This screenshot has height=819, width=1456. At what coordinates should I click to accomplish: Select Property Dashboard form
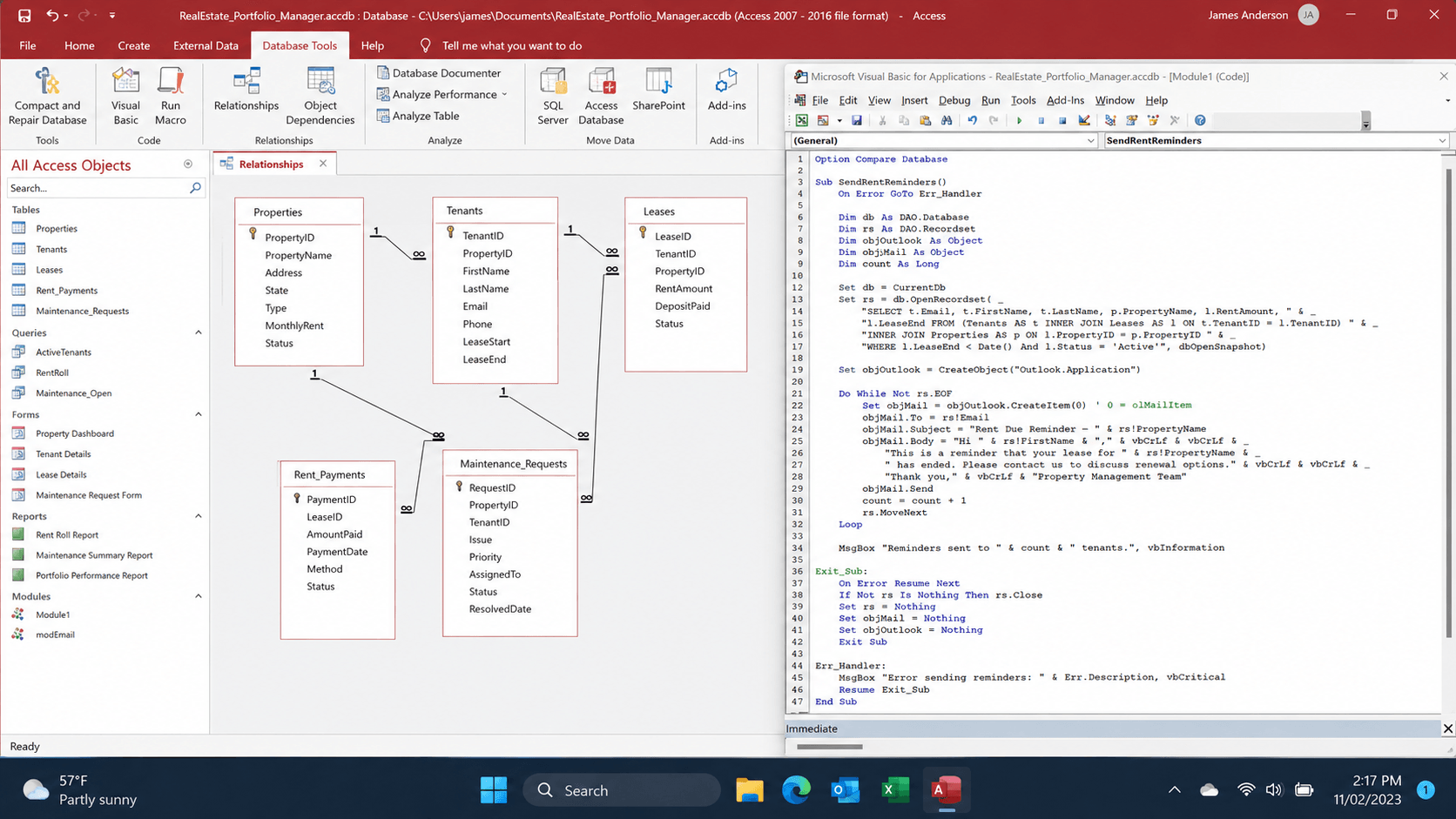(x=75, y=433)
